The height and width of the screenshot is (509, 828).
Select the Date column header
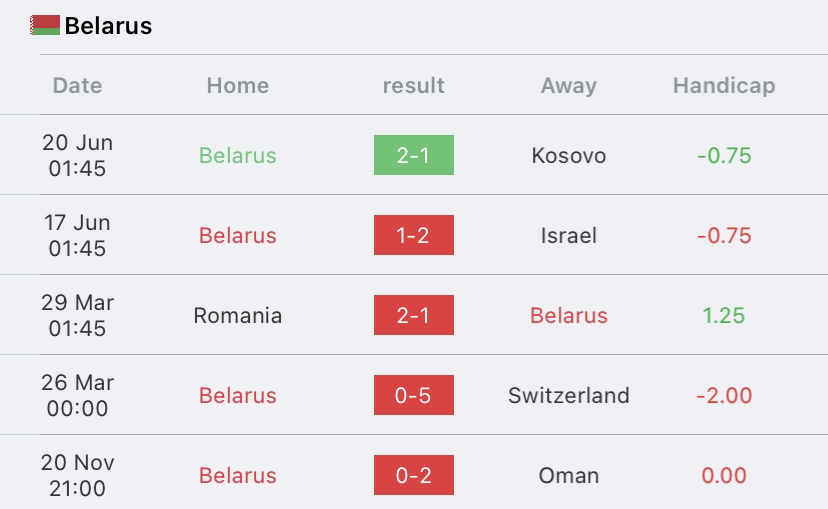[78, 86]
